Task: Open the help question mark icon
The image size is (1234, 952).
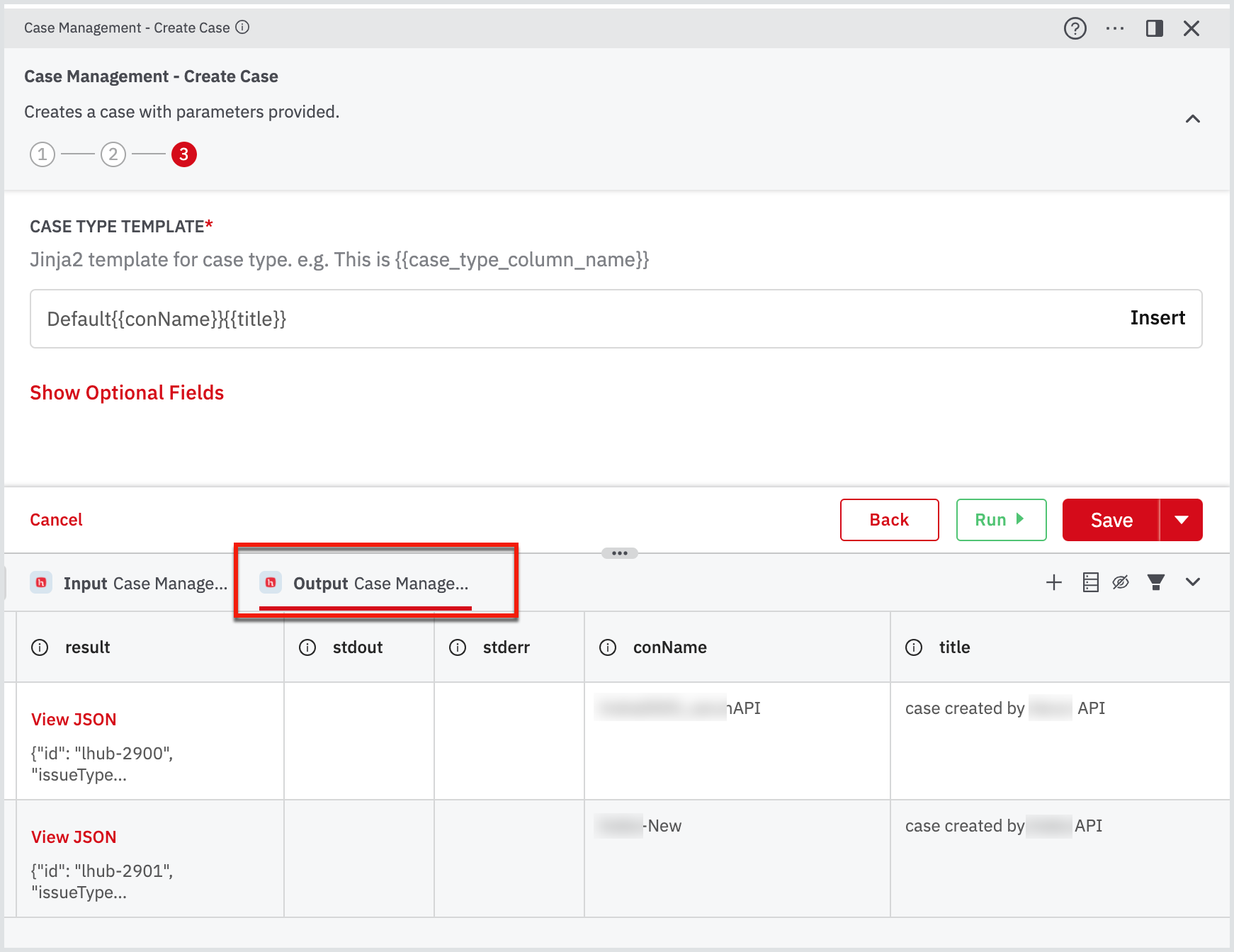Action: click(1075, 28)
